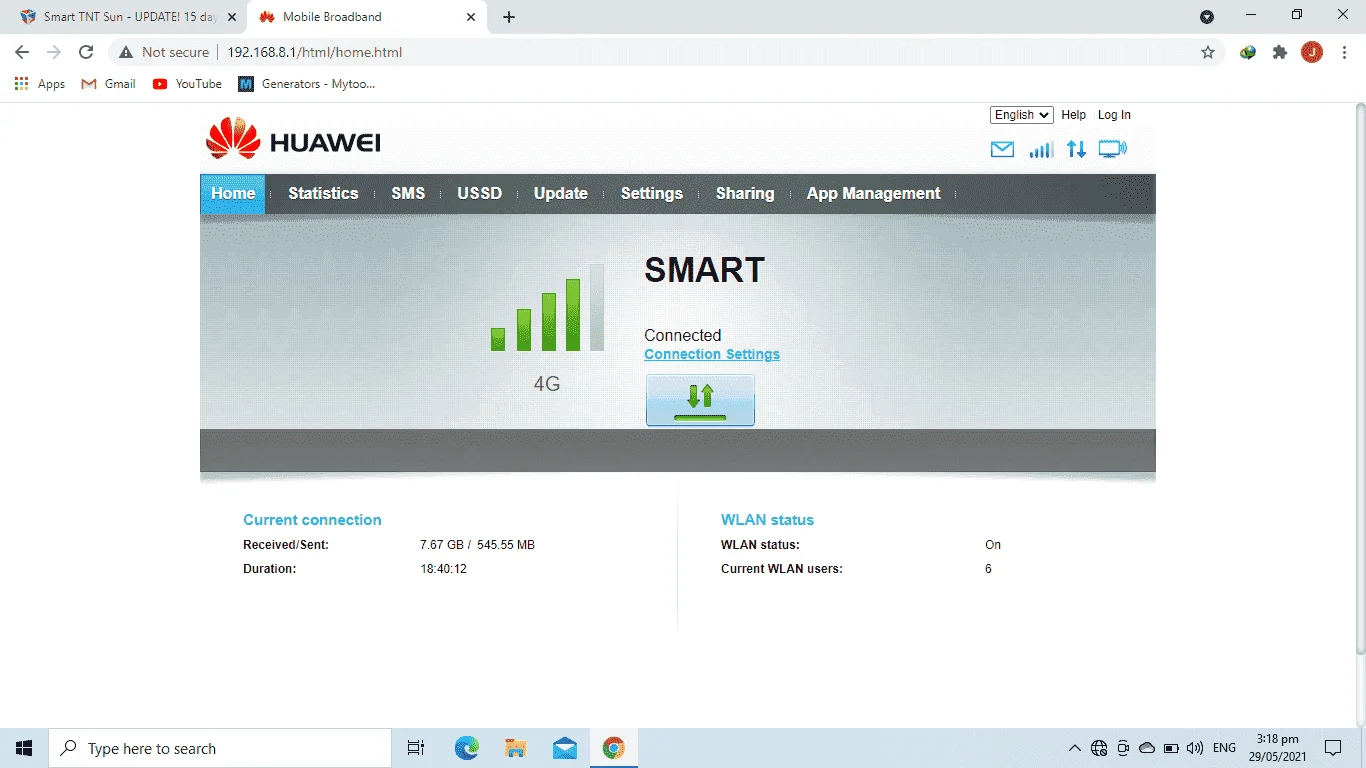Close the Mobile Broadband browser tab

coord(471,17)
